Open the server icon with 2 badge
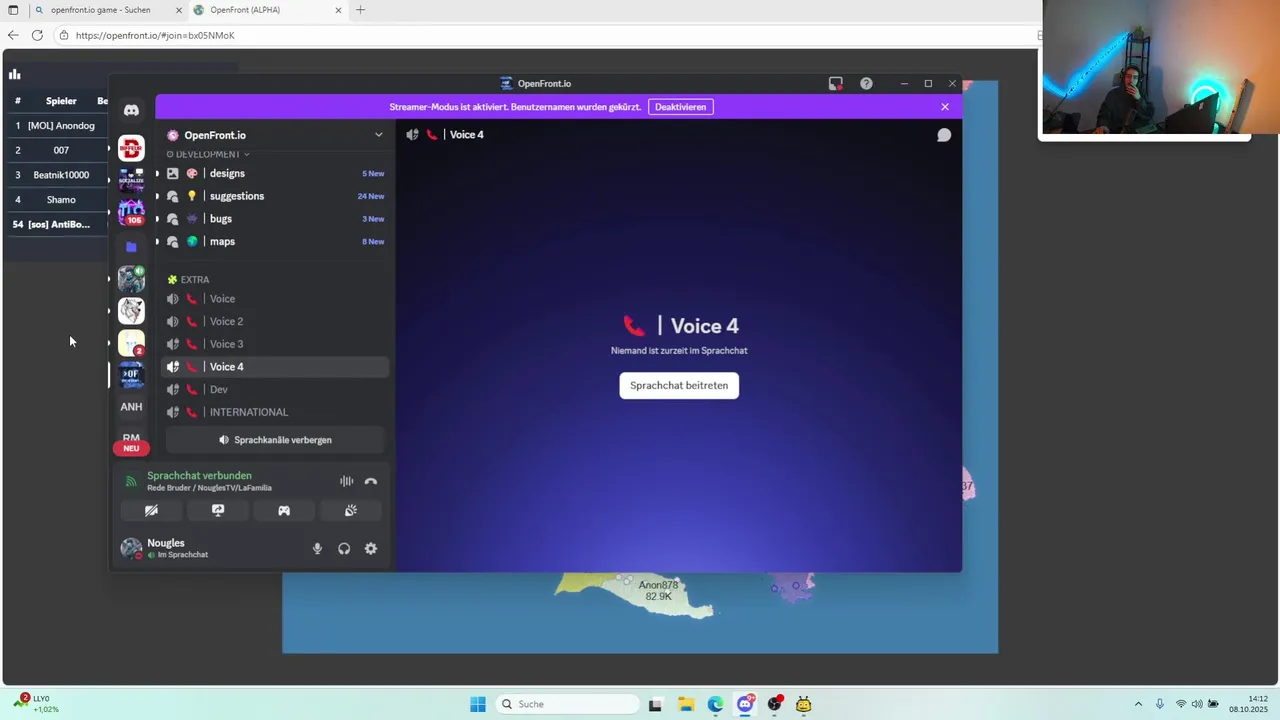Viewport: 1280px width, 720px height. 131,343
